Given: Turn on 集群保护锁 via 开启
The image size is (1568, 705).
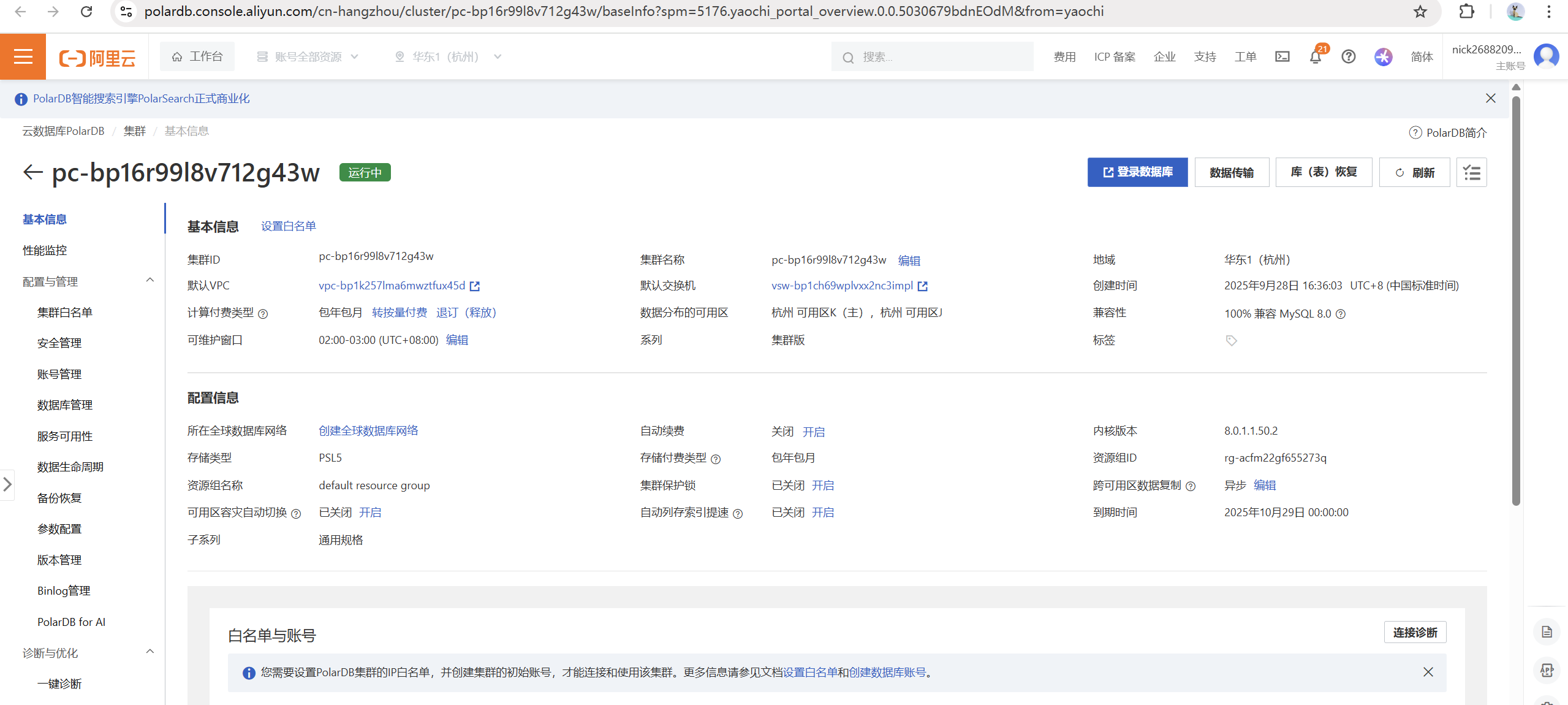Looking at the screenshot, I should 823,486.
